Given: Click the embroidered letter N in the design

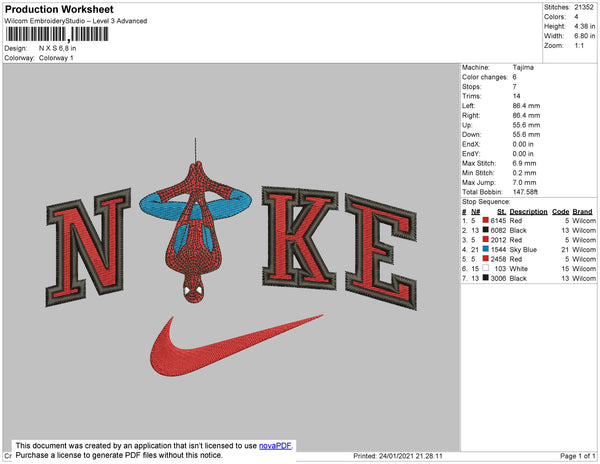Looking at the screenshot, I should click(x=88, y=247).
